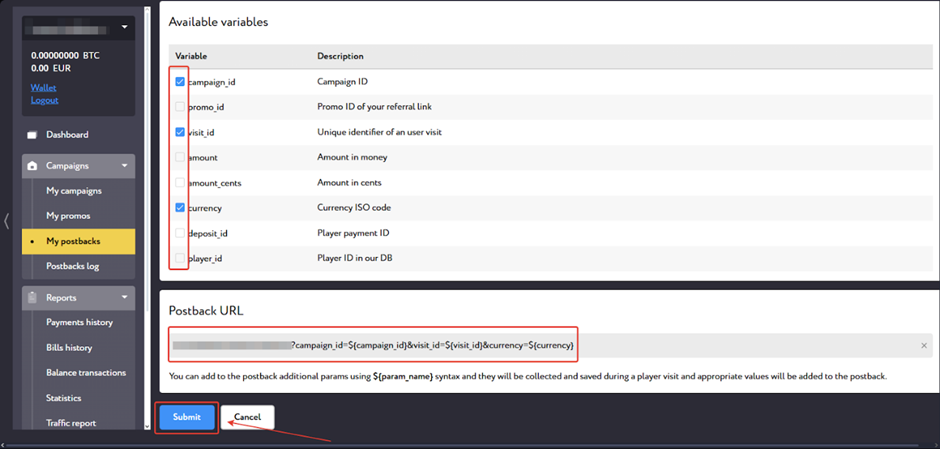This screenshot has width=940, height=449.
Task: Collapse the Reports menu arrow
Action: tap(124, 298)
